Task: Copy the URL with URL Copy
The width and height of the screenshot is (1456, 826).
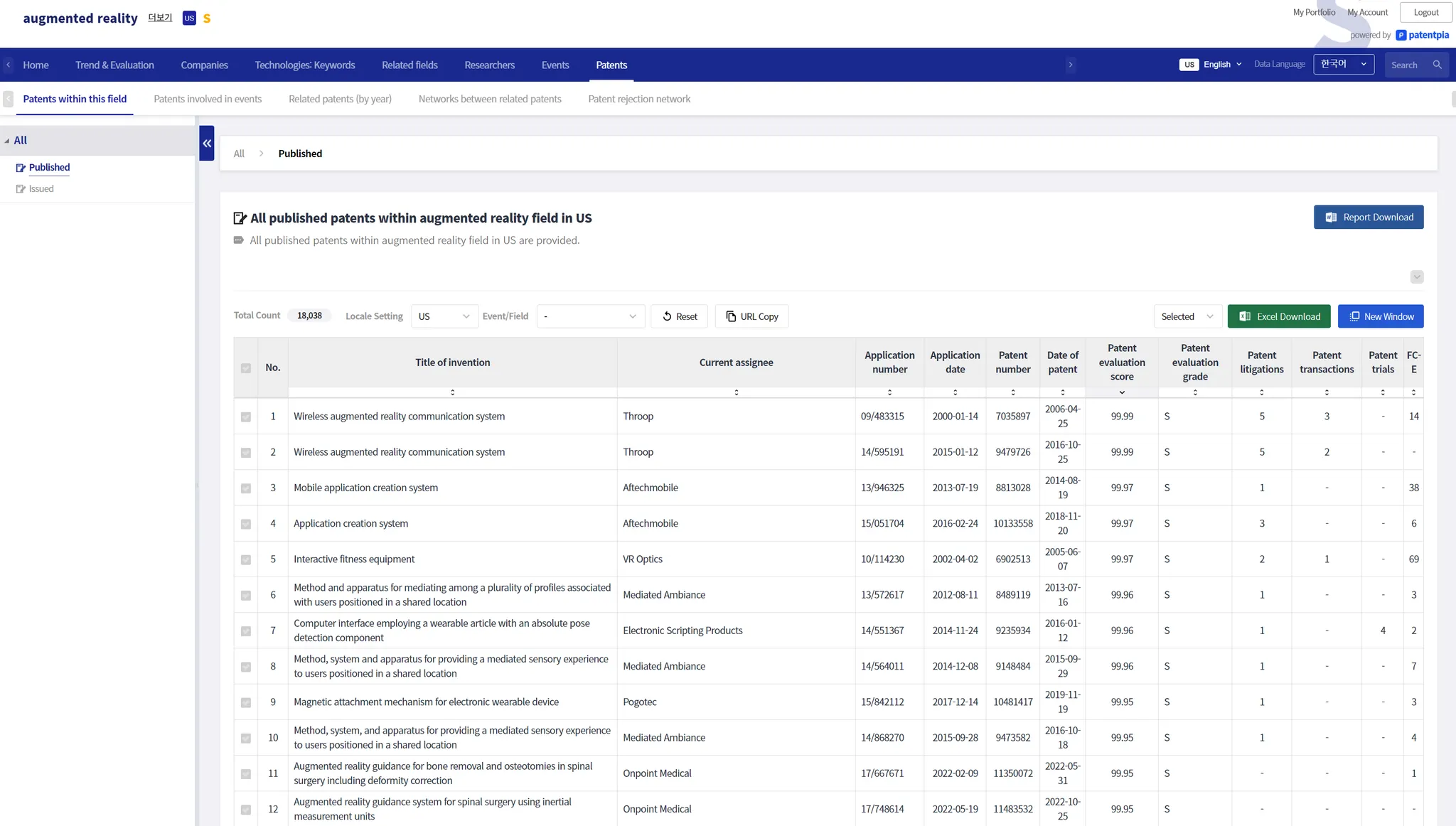Action: pos(751,316)
